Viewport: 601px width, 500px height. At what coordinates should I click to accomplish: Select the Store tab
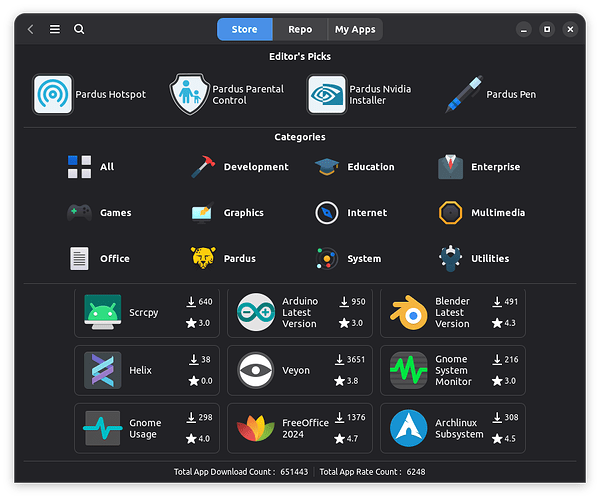tap(245, 30)
